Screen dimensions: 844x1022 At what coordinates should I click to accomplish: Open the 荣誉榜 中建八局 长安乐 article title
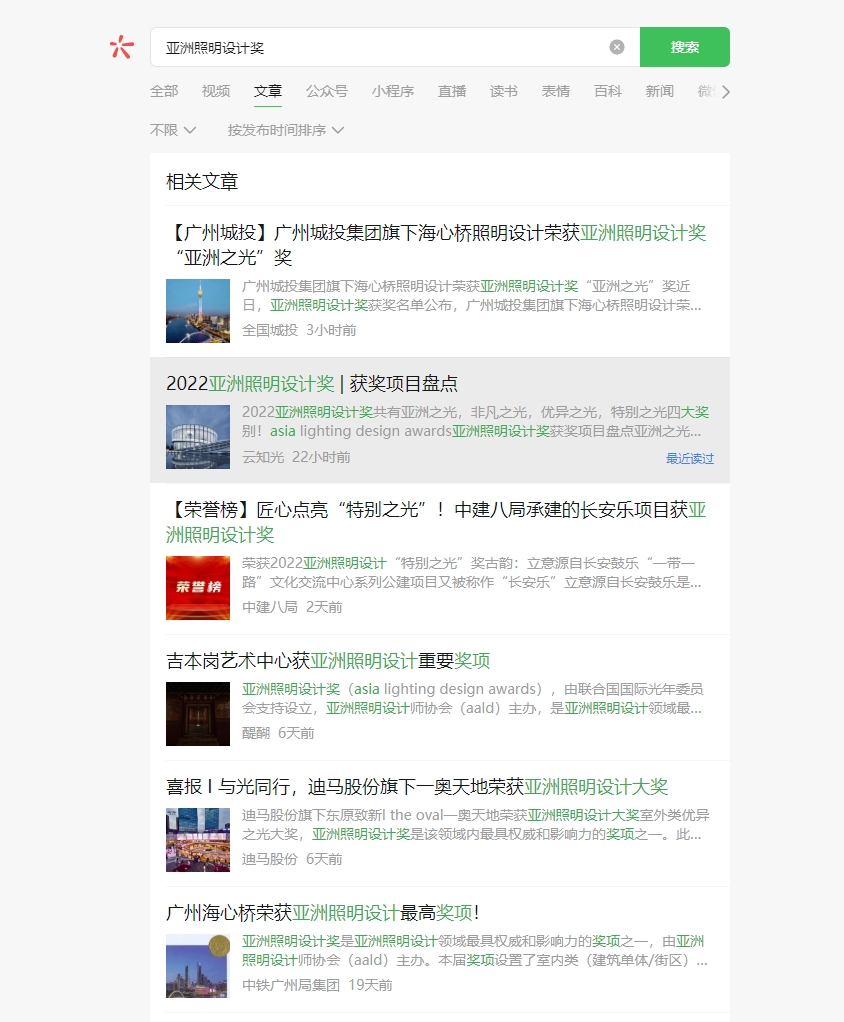[436, 522]
